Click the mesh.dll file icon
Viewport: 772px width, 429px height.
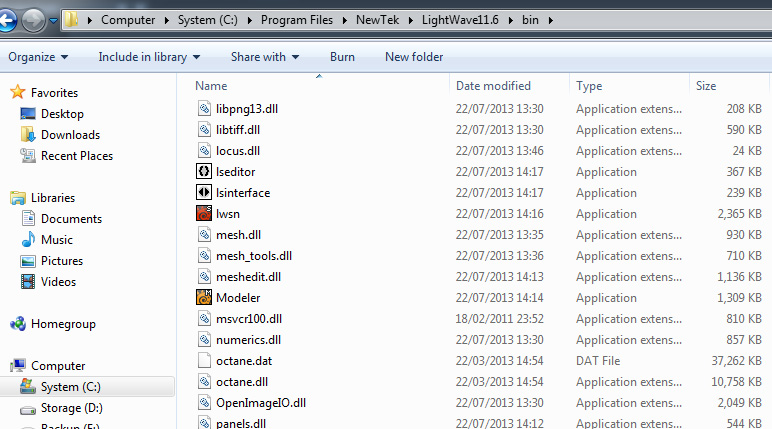[x=204, y=234]
